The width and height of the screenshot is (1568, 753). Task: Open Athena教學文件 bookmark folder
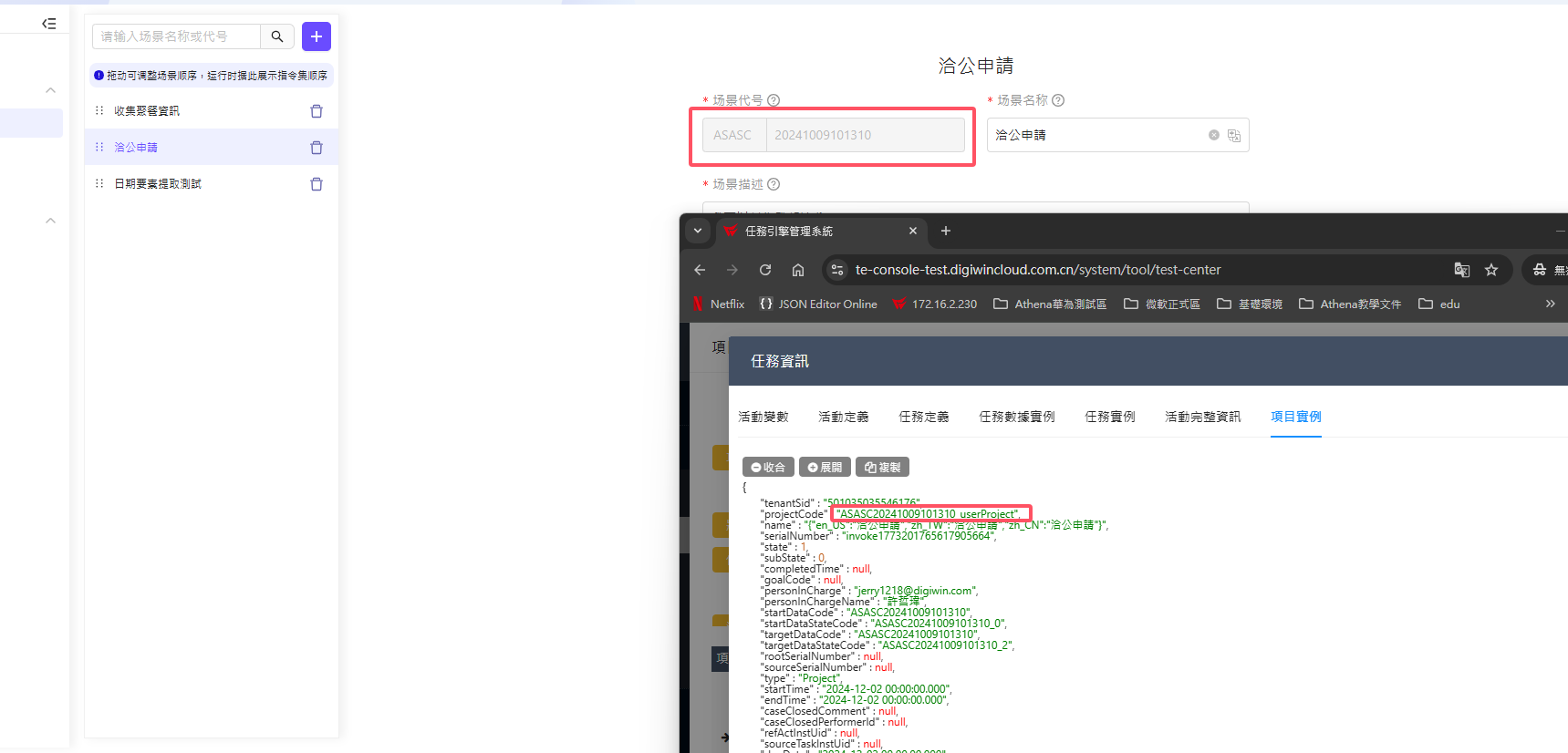[x=1350, y=304]
